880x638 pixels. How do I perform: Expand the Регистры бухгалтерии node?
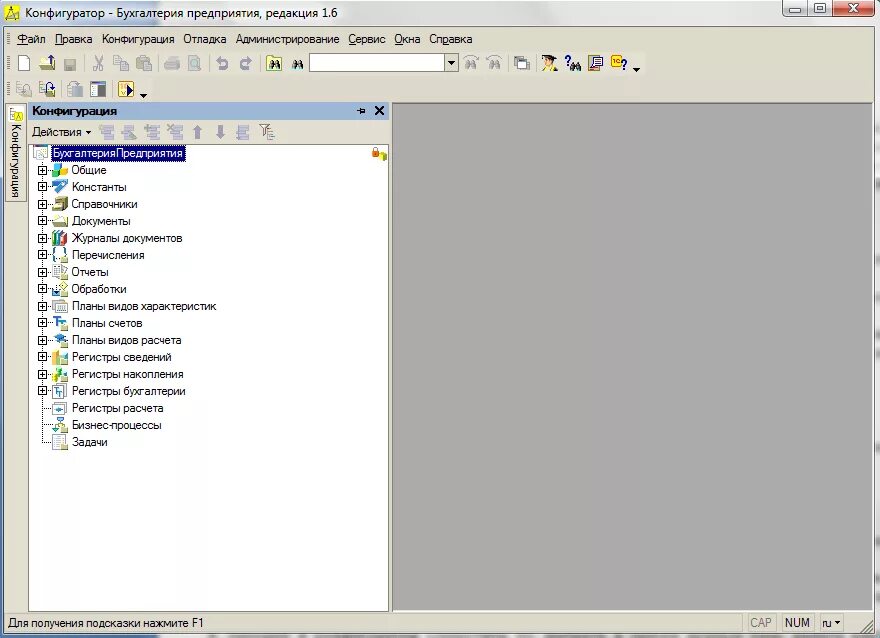point(42,391)
